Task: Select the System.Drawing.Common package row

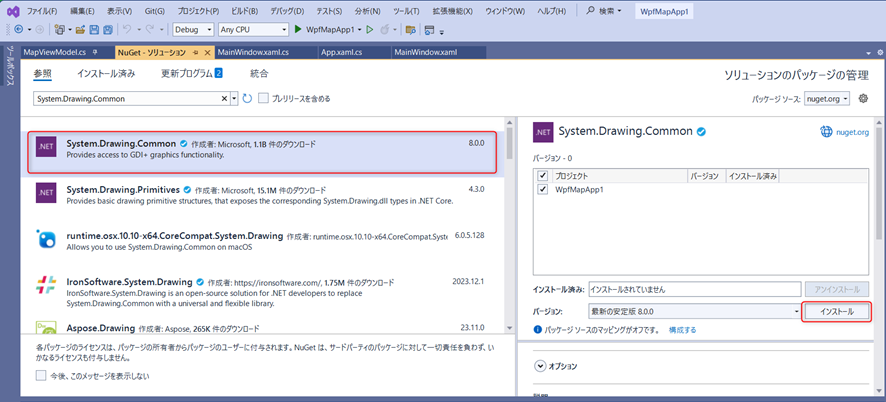Action: (263, 152)
